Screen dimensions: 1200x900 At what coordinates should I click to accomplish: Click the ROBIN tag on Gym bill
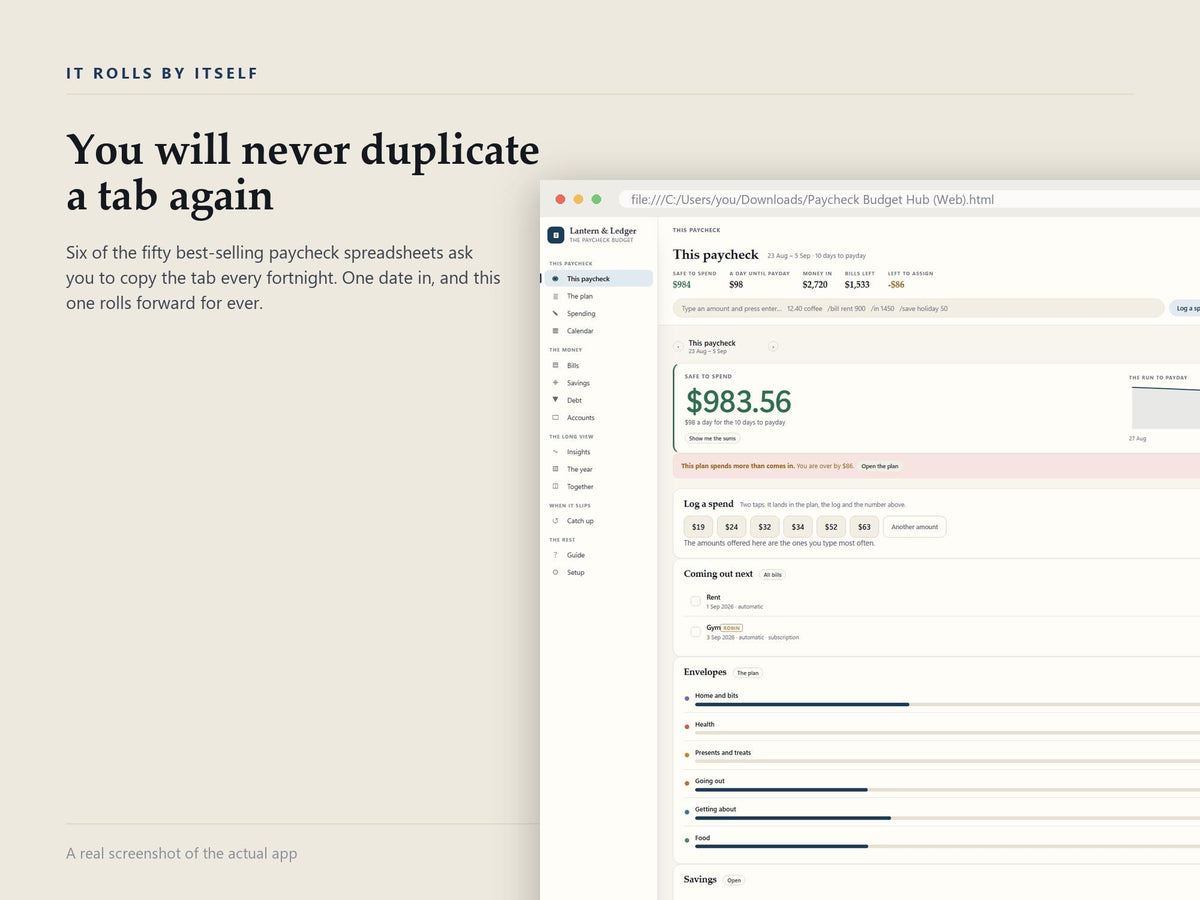(x=732, y=628)
